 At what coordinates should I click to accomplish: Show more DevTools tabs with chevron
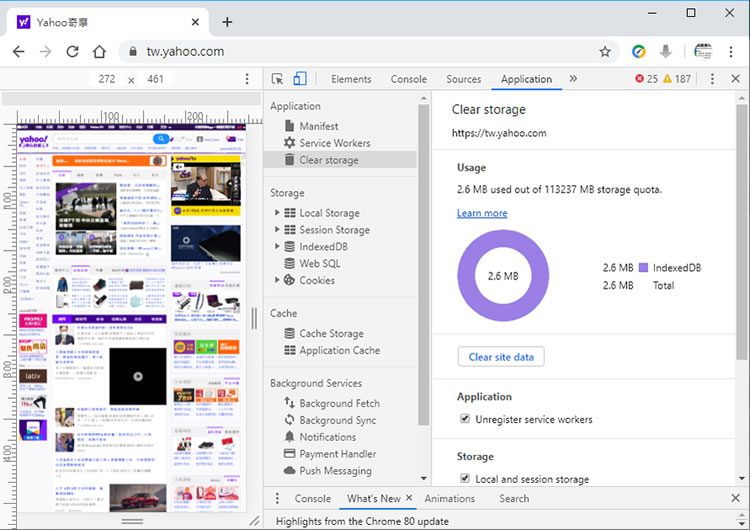573,79
